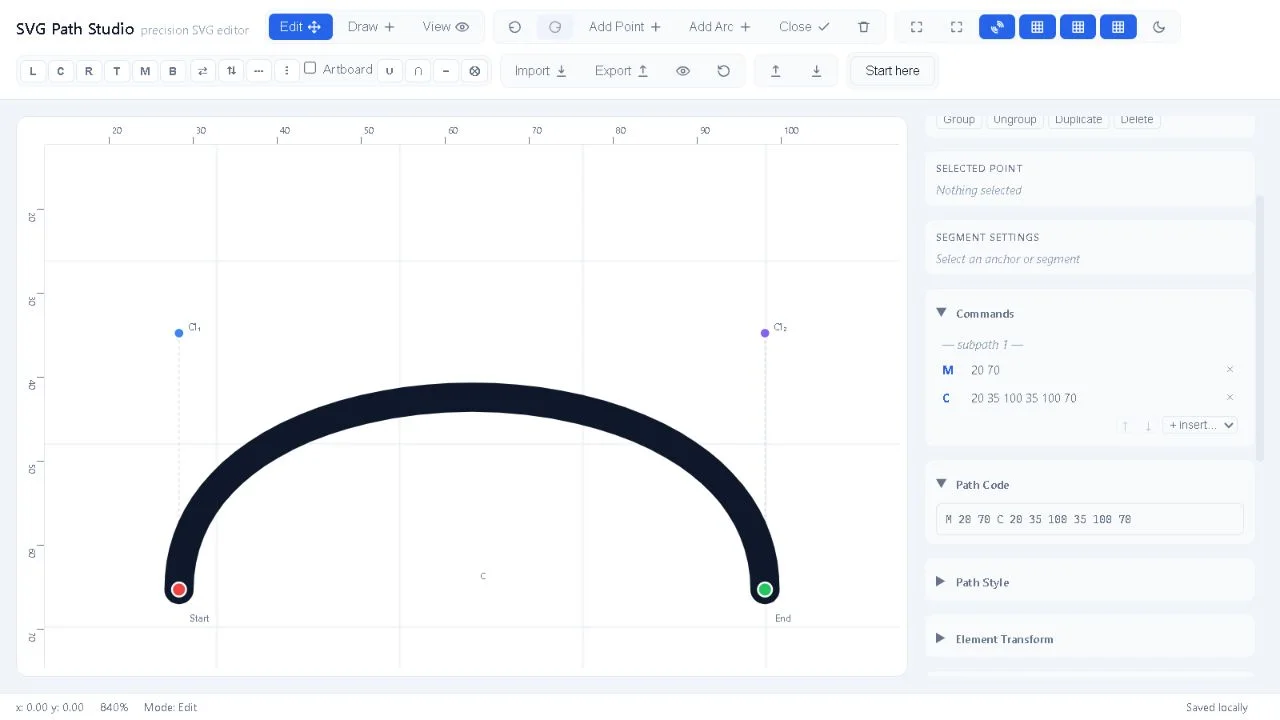This screenshot has height=720, width=1280.
Task: Click the send backward down-arrow icon
Action: 816,71
